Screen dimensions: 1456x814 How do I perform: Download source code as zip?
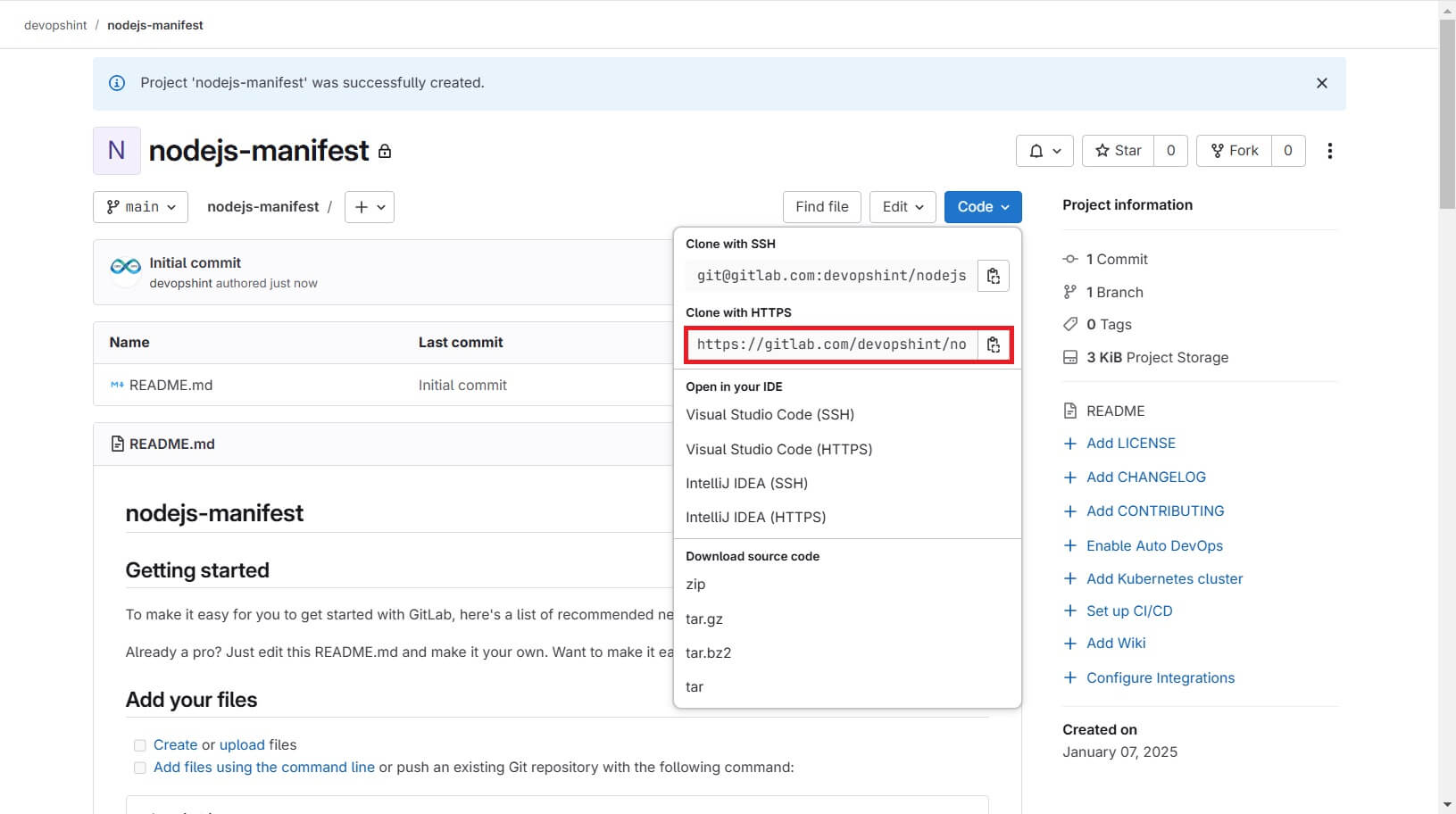pos(695,584)
